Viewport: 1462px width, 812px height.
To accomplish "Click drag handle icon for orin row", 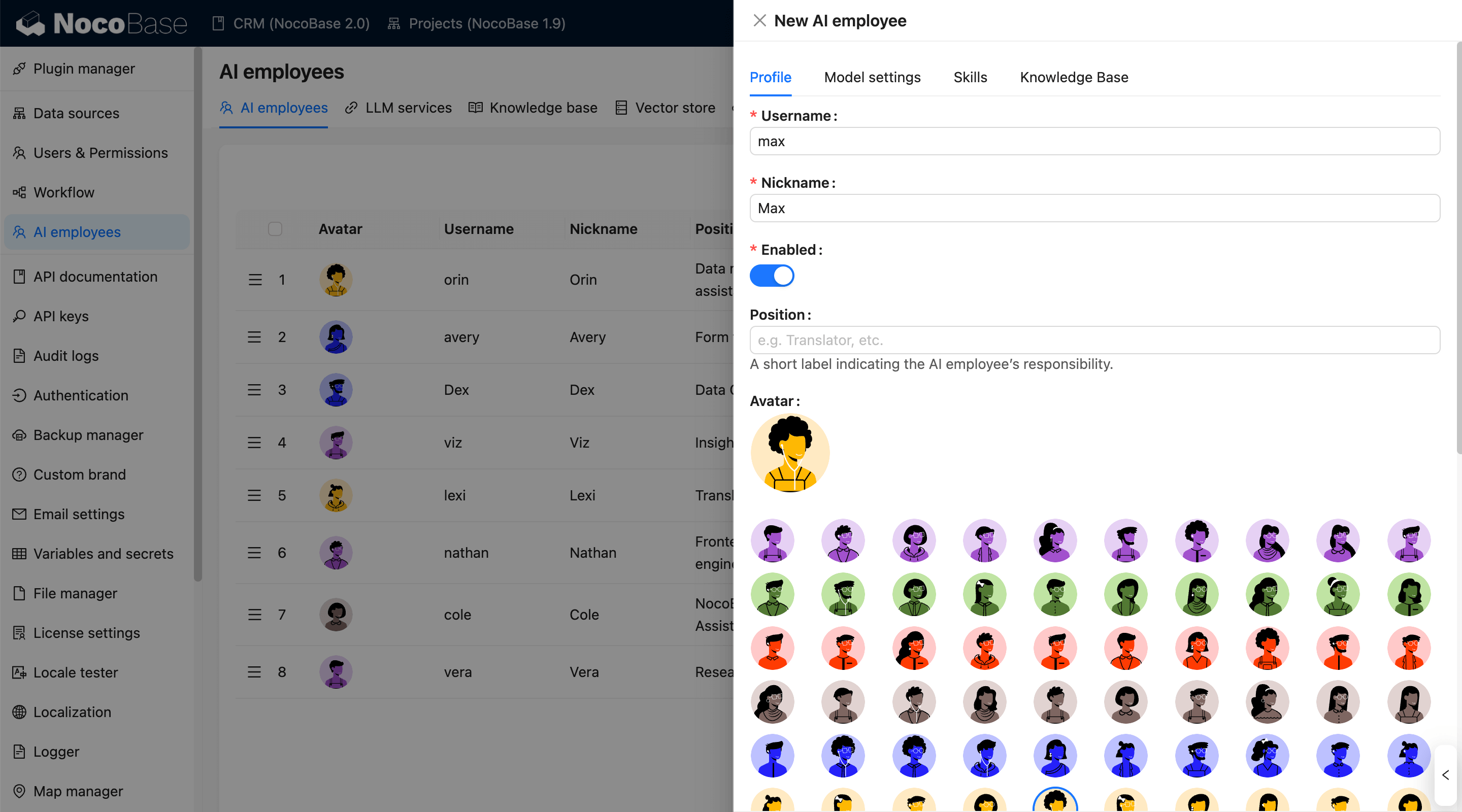I will [255, 280].
